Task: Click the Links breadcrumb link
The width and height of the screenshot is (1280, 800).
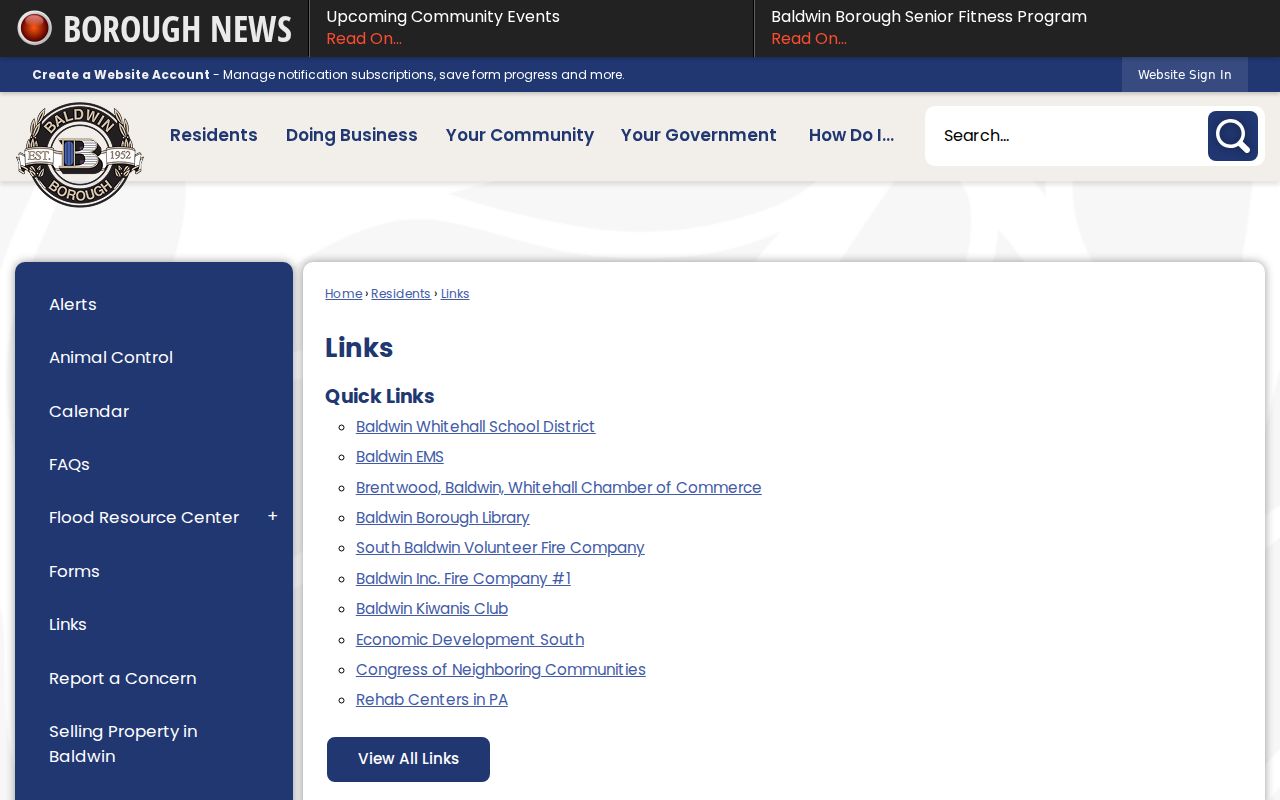Action: point(455,294)
